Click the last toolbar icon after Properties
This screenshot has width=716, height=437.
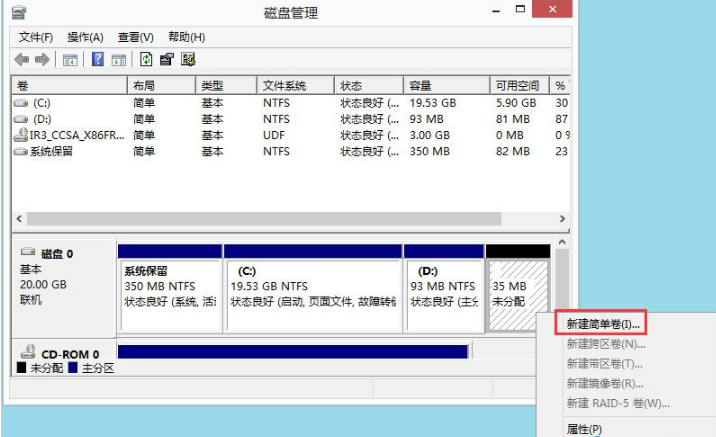(187, 60)
